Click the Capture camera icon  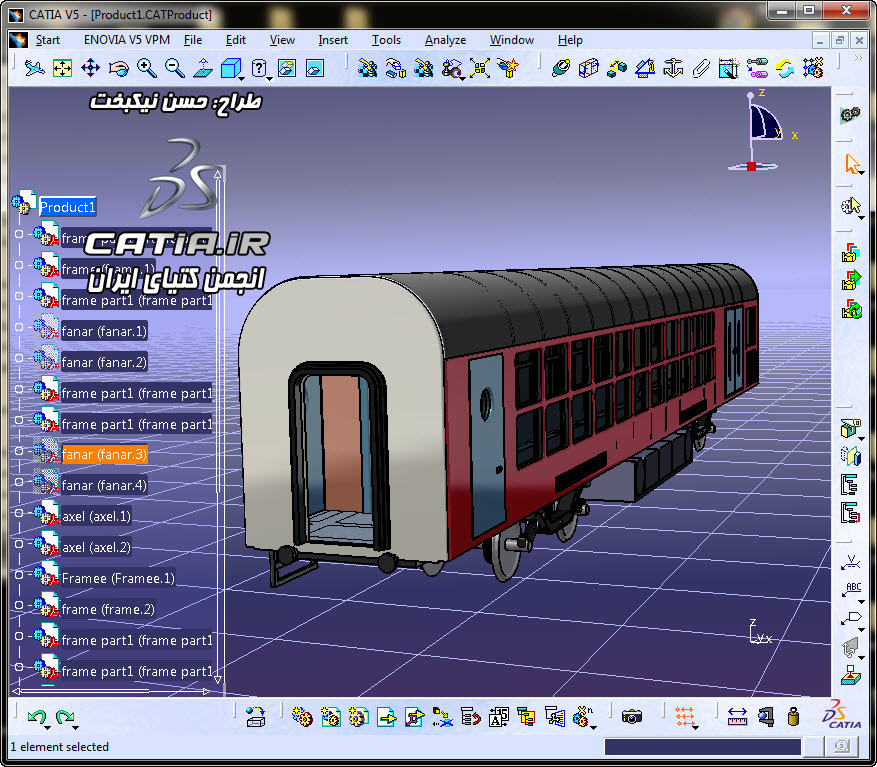point(631,717)
